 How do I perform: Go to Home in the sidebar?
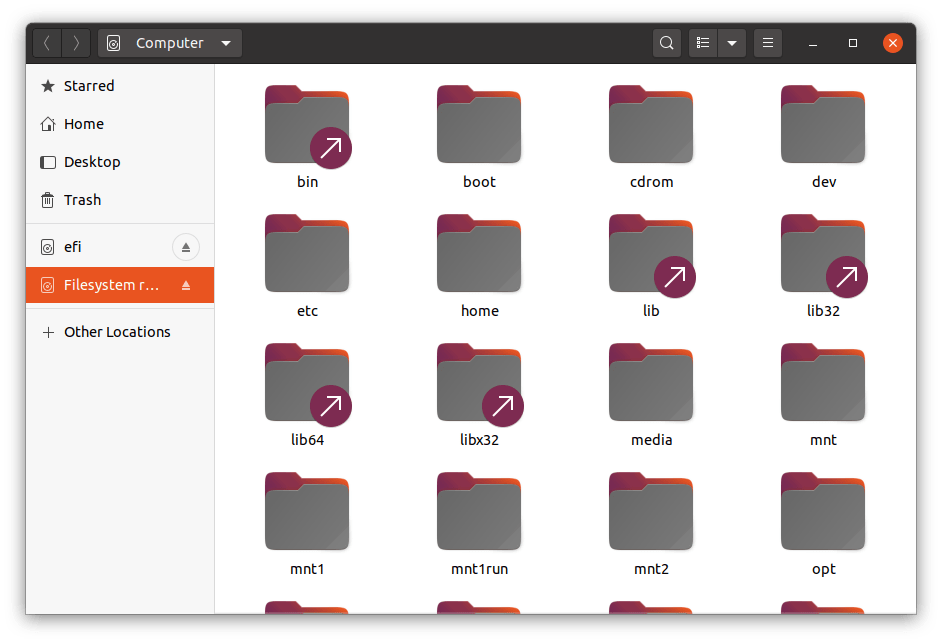coord(84,124)
